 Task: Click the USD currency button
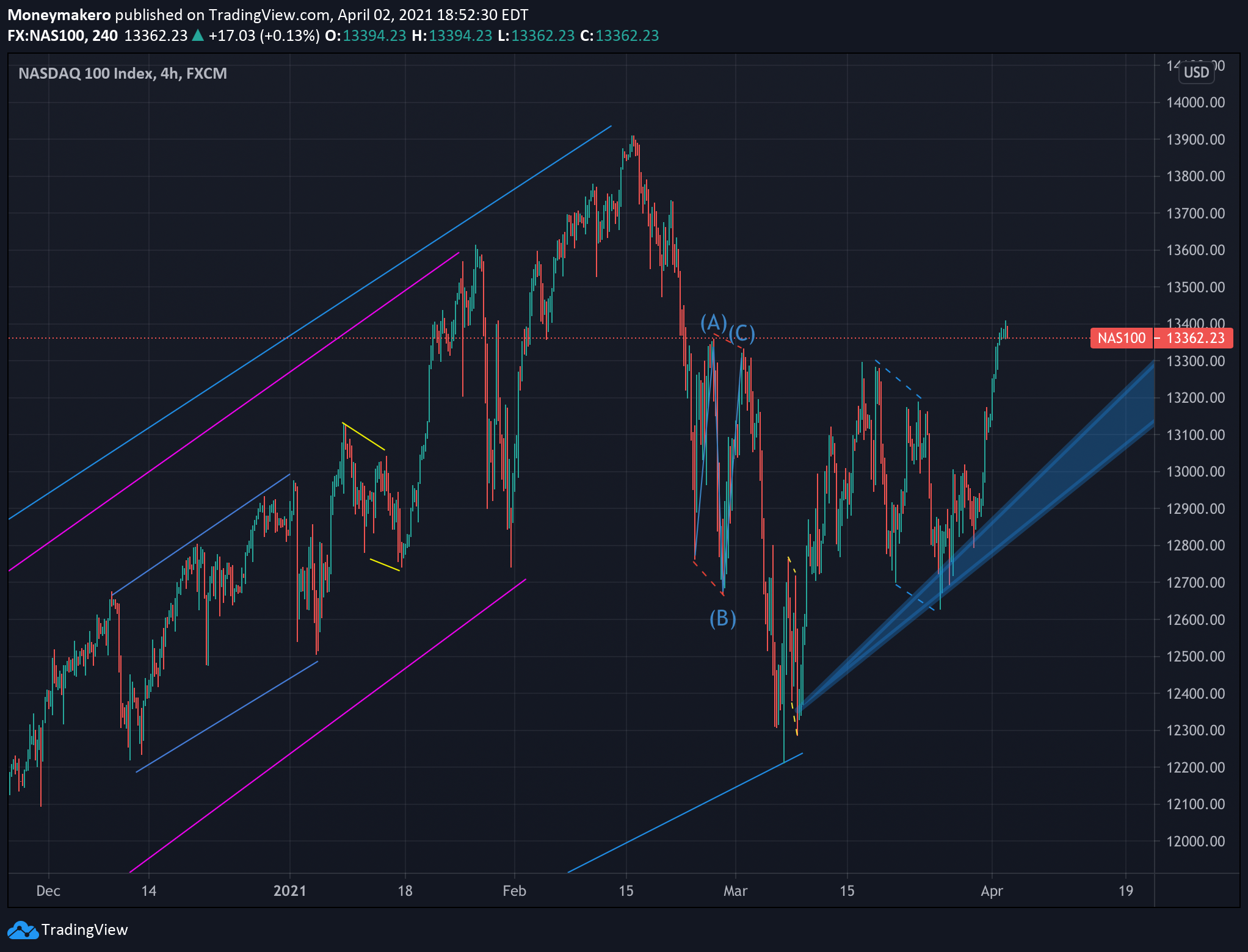(x=1196, y=72)
